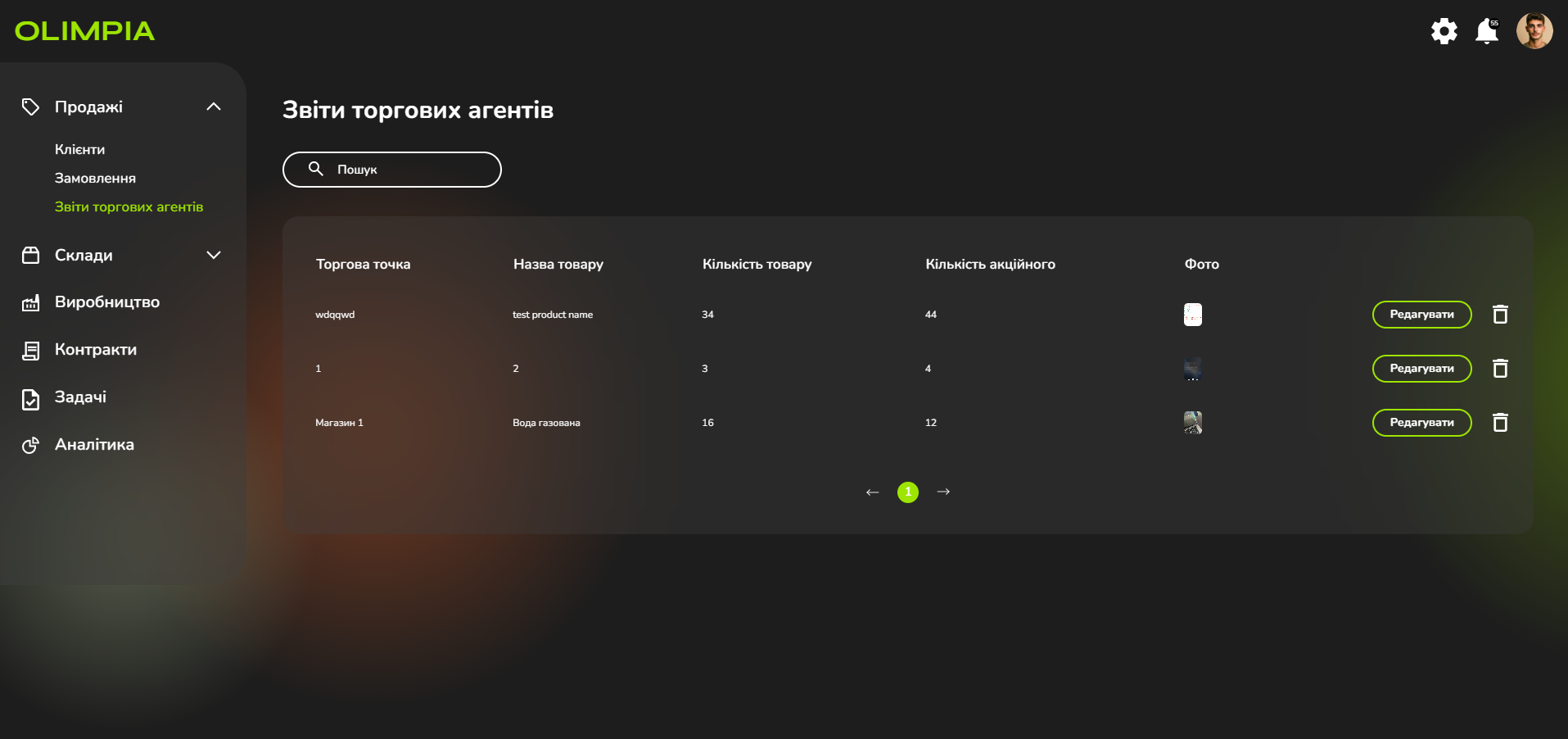Open the user profile avatar

click(x=1534, y=31)
